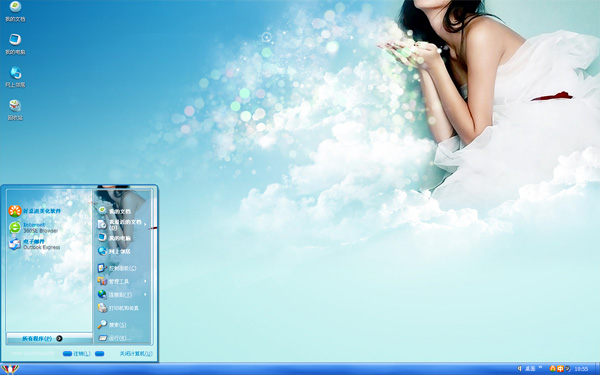Viewport: 600px width, 375px height.
Task: Click the volume speaker tray icon
Action: 520,368
